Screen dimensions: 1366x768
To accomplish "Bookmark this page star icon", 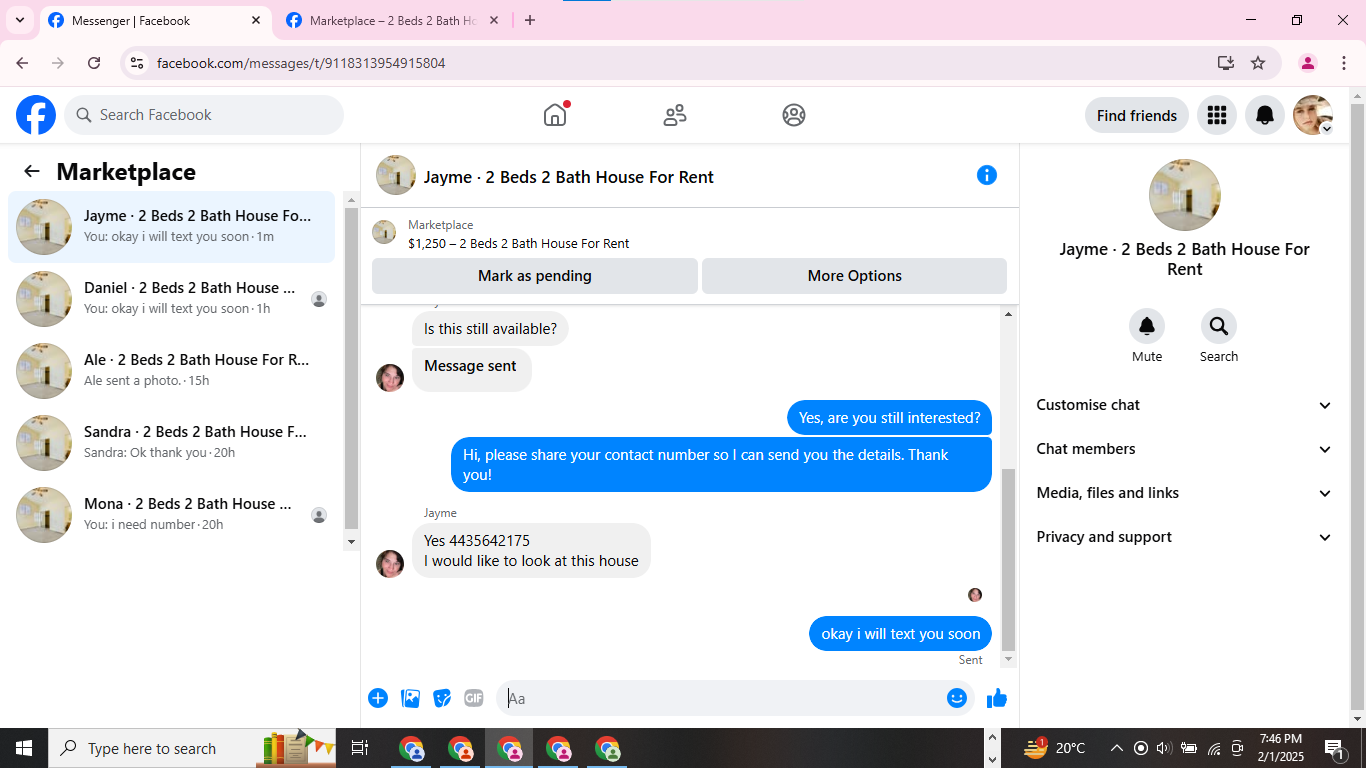I will (x=1258, y=63).
